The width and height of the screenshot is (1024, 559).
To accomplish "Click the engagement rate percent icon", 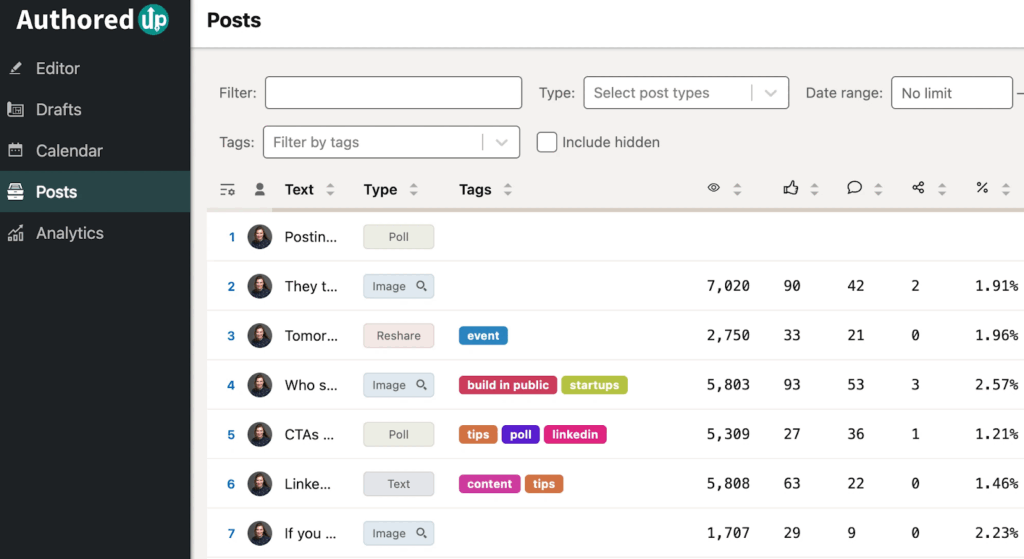I will [x=982, y=188].
